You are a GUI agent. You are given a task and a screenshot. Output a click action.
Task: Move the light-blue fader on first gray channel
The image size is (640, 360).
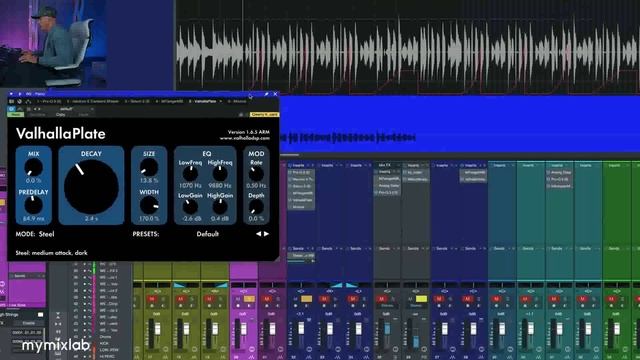(x=387, y=329)
